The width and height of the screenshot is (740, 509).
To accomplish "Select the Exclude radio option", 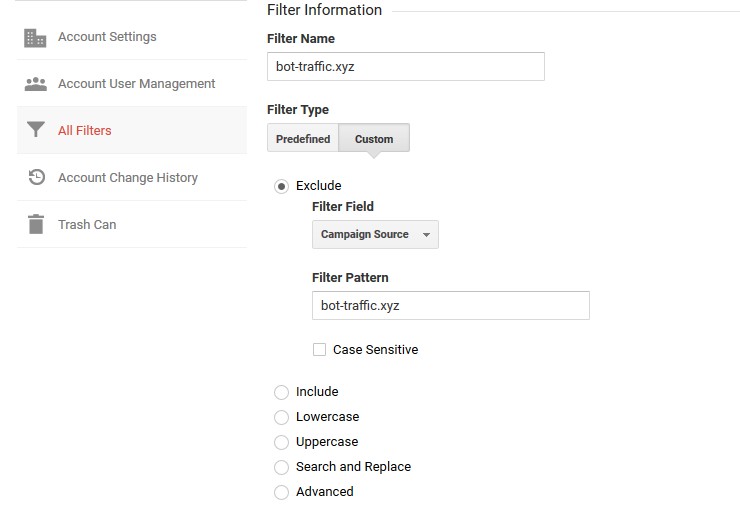I will pos(282,186).
